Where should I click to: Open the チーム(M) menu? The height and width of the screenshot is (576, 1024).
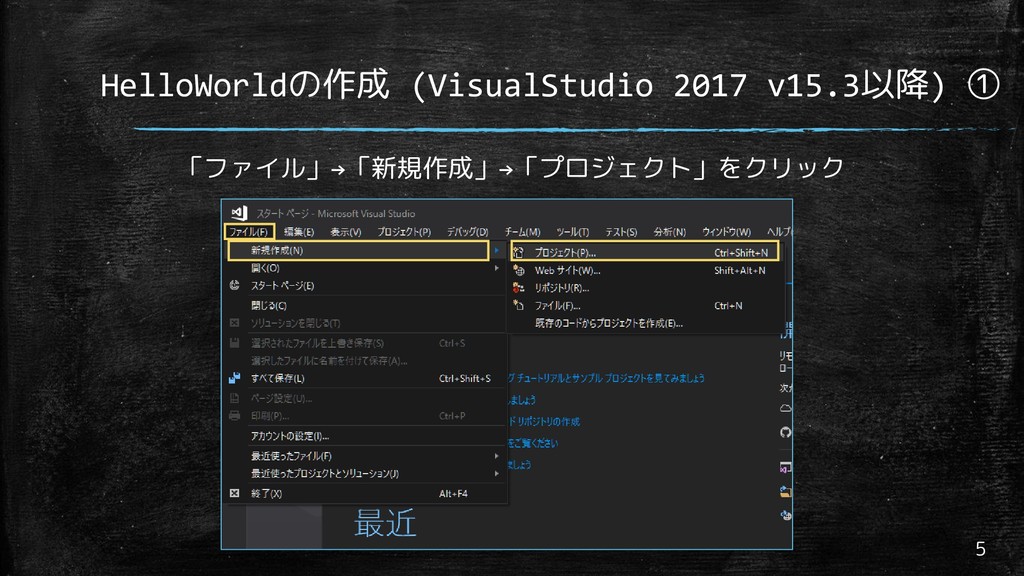coord(522,232)
